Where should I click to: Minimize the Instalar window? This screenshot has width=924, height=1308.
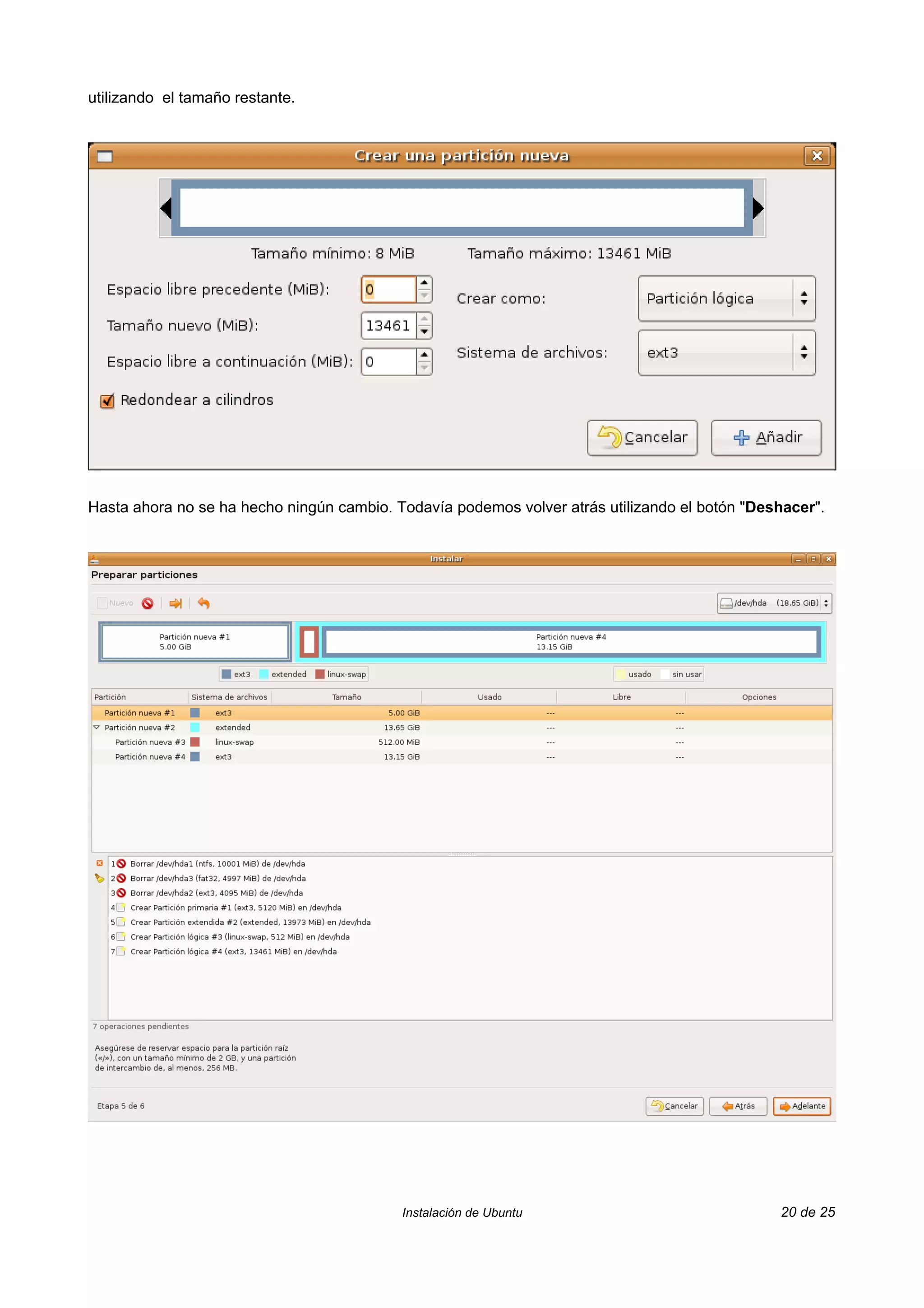(x=798, y=559)
